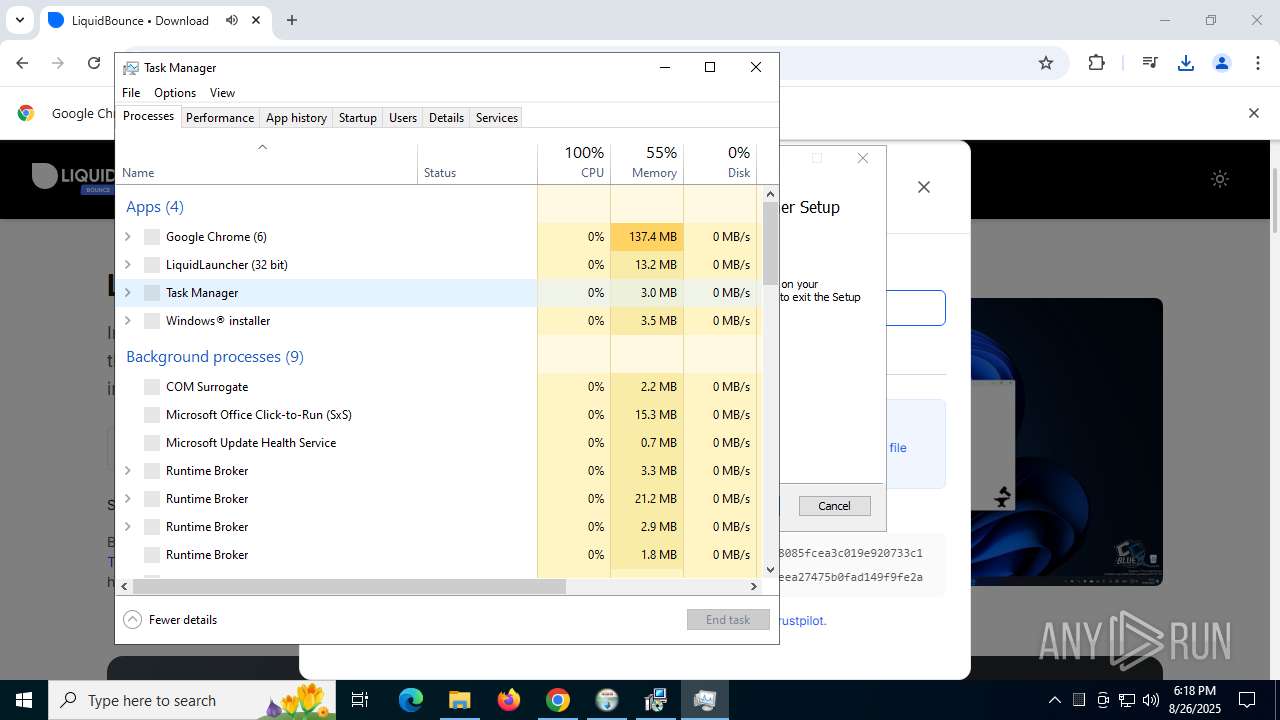Switch to the Performance tab
The image size is (1280, 720).
pos(220,118)
